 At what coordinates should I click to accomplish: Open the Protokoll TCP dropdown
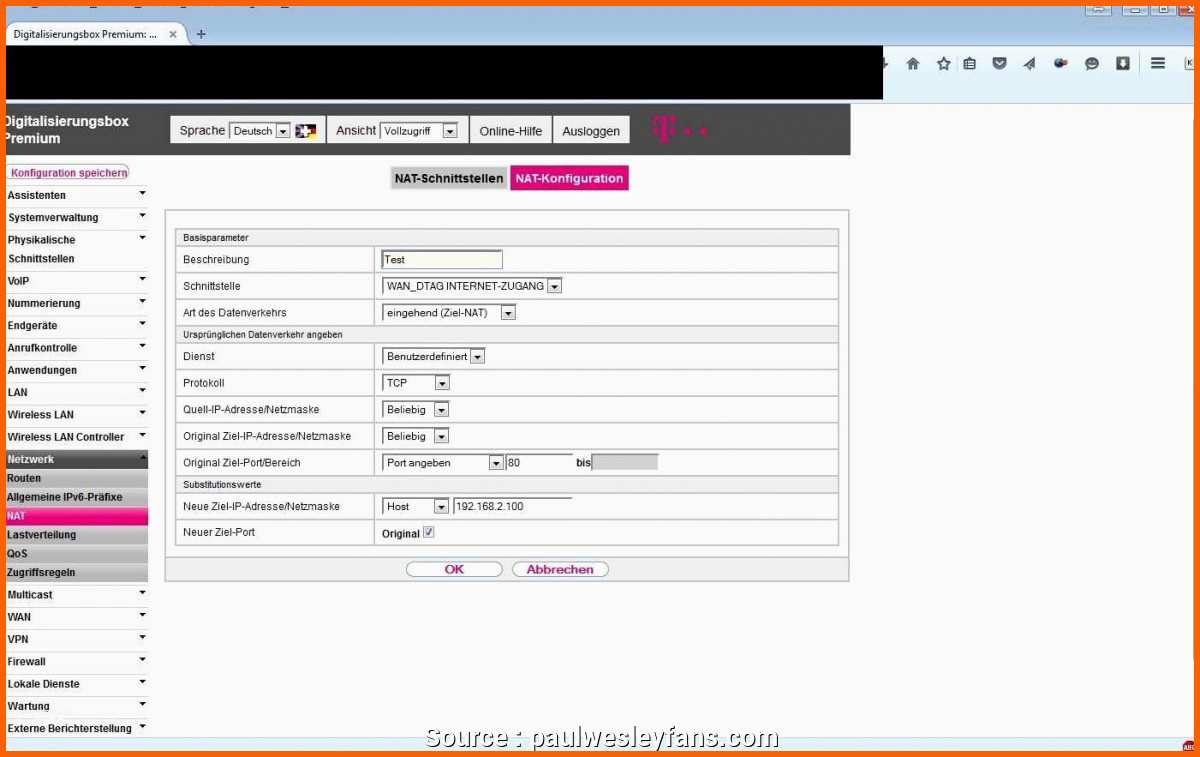(416, 383)
